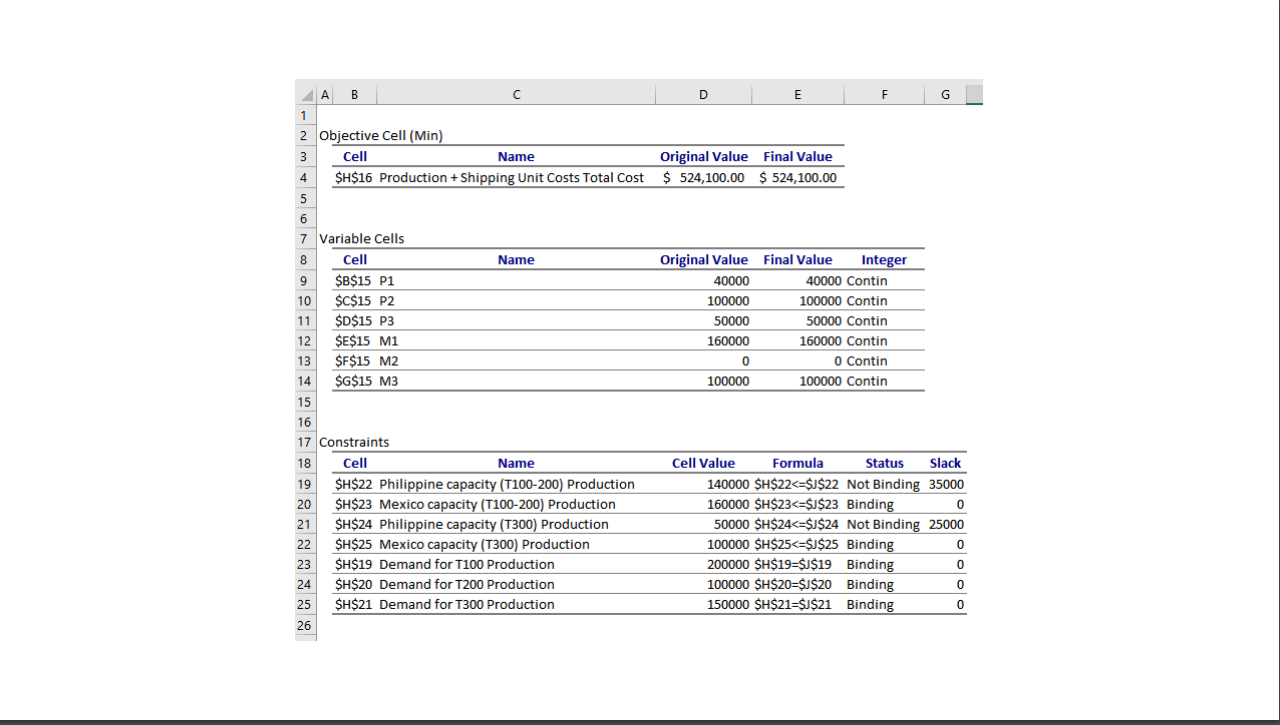This screenshot has height=725, width=1280.
Task: Click formula $H$22<=$J$22
Action: pyautogui.click(x=796, y=484)
